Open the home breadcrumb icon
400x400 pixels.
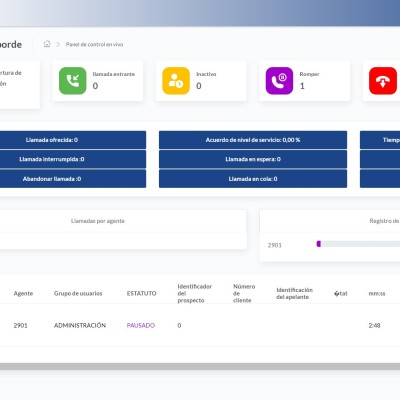[47, 44]
